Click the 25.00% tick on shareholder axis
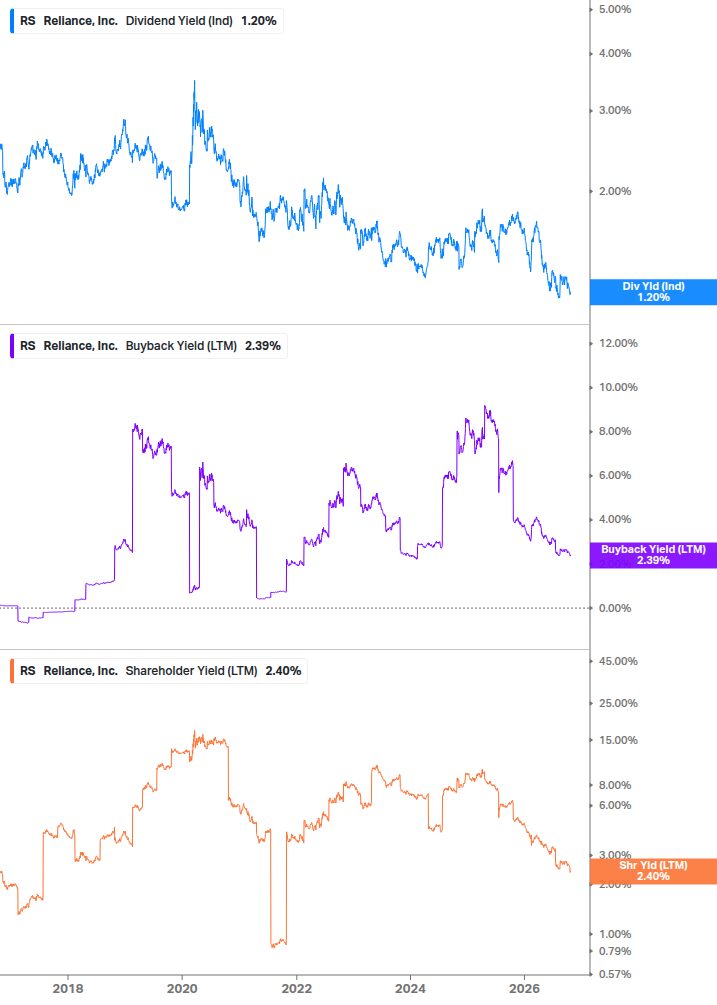The height and width of the screenshot is (1005, 717). [x=618, y=703]
